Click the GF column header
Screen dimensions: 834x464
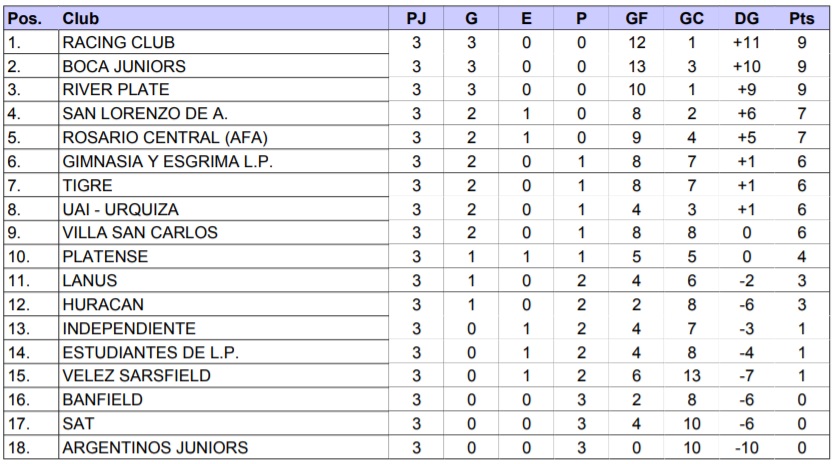click(x=636, y=19)
